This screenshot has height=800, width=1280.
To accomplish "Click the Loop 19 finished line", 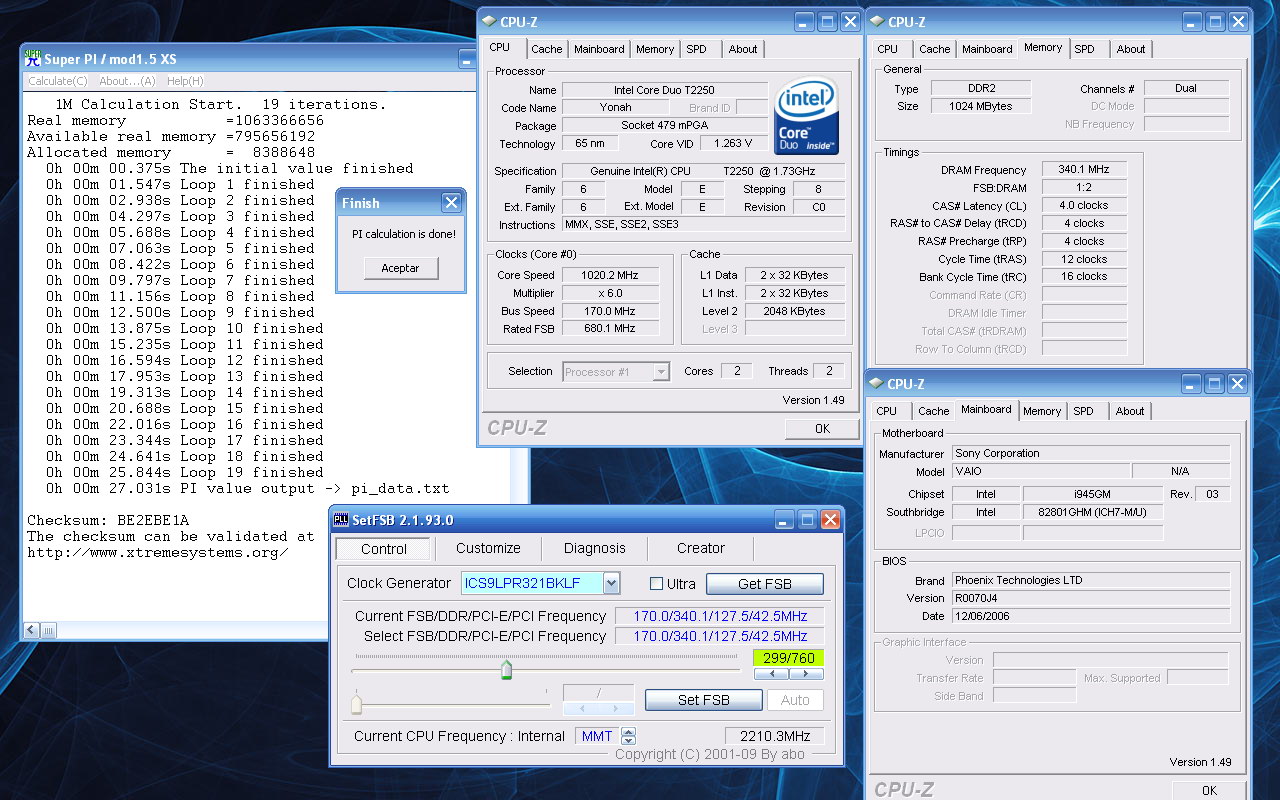I will click(x=185, y=472).
